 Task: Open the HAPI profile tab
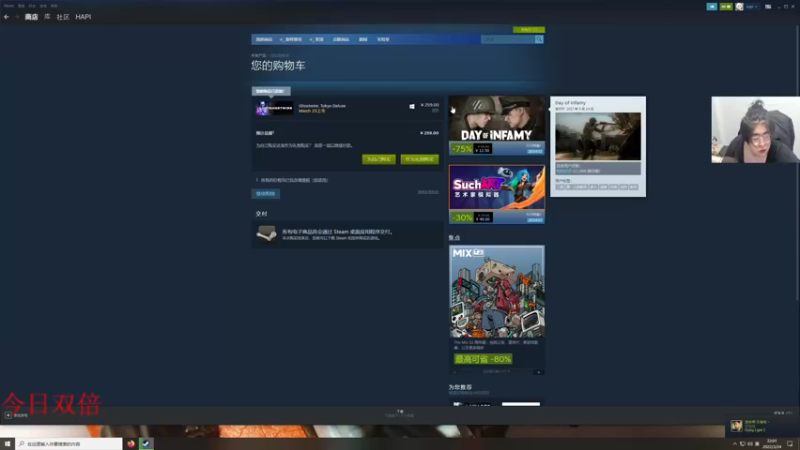pos(83,17)
